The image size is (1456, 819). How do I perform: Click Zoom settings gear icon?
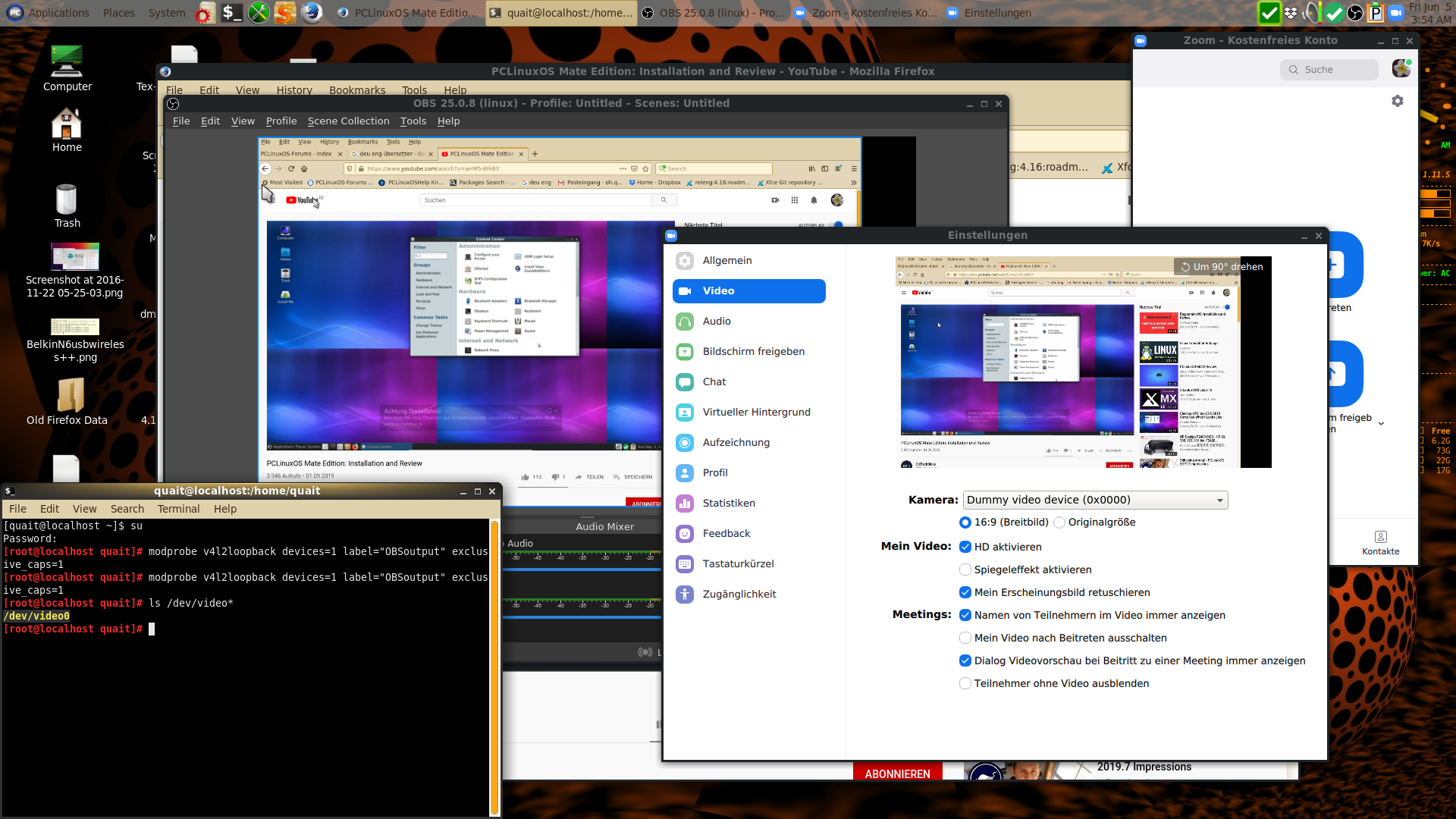pyautogui.click(x=1398, y=101)
